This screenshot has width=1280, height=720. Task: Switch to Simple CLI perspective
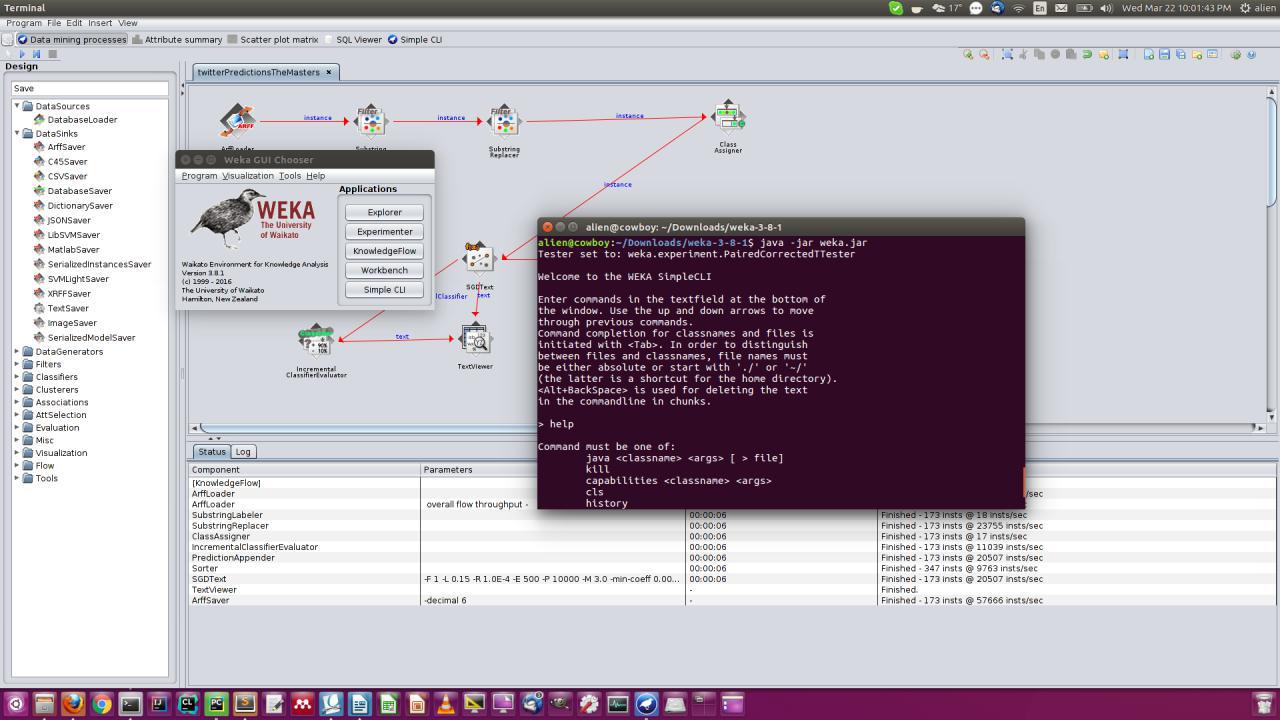pyautogui.click(x=414, y=39)
